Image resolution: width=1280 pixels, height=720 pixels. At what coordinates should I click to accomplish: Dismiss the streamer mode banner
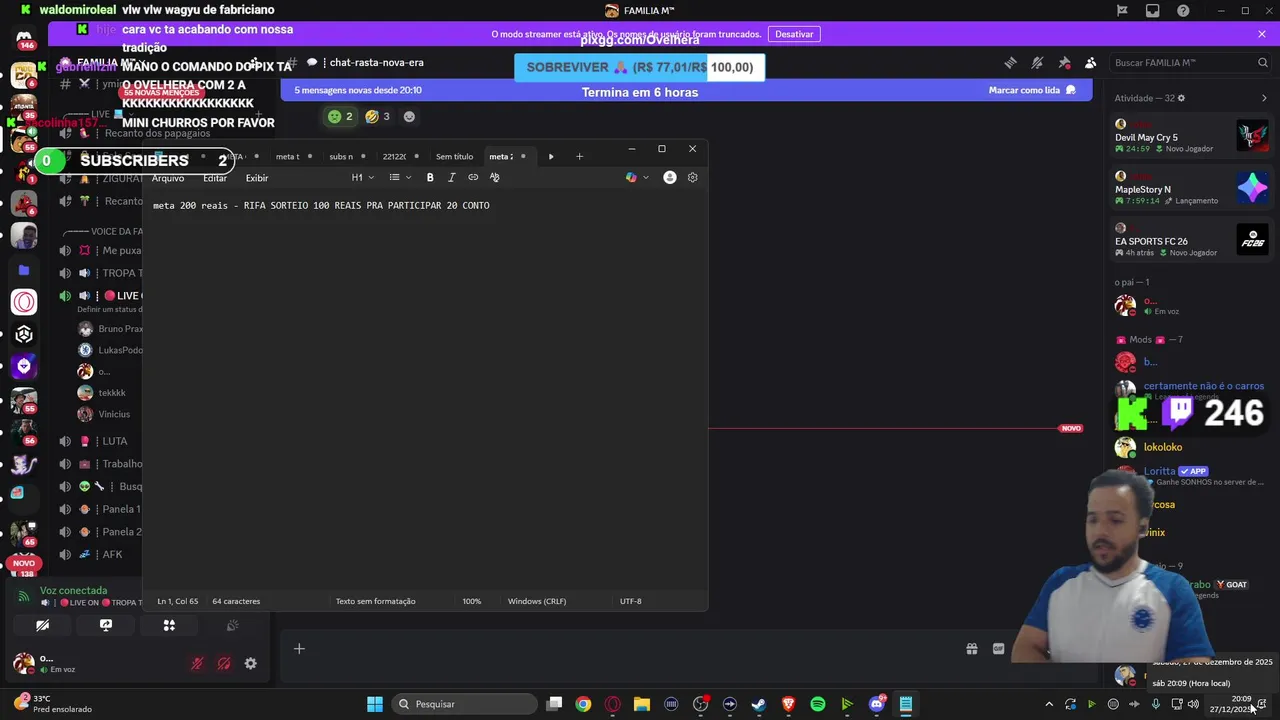[x=1262, y=34]
